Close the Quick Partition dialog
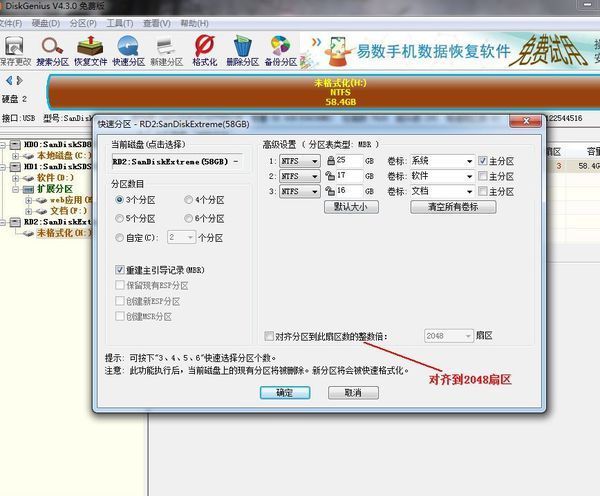The width and height of the screenshot is (600, 496). (x=525, y=121)
